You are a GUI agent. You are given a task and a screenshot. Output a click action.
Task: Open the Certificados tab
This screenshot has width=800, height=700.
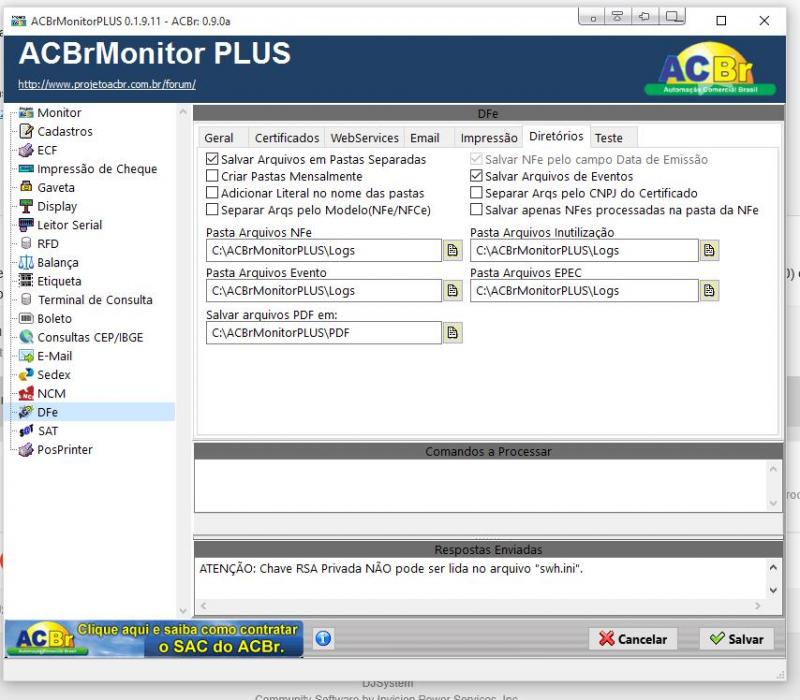click(287, 138)
